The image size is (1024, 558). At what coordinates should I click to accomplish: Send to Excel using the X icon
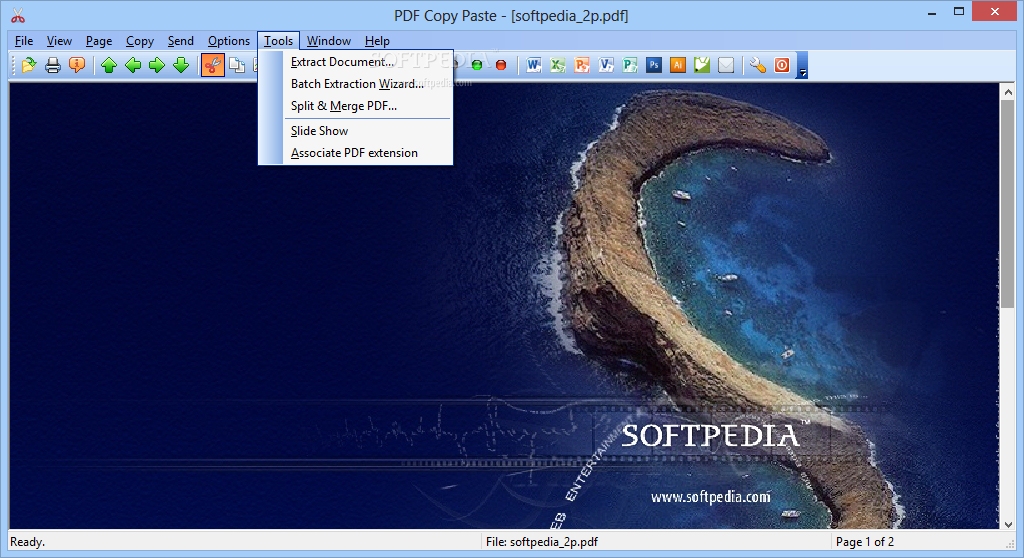[x=558, y=65]
